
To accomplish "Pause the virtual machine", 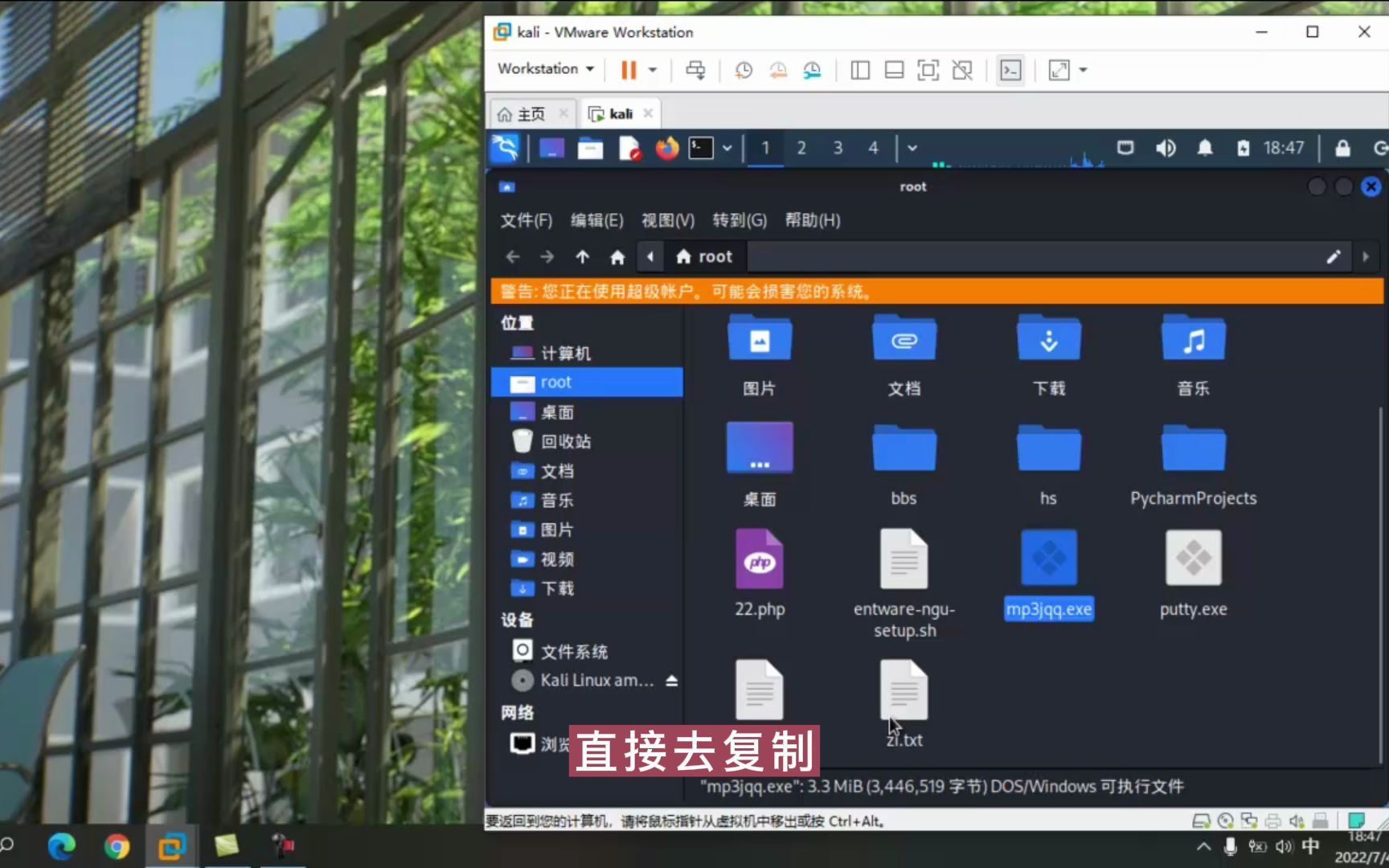I will pyautogui.click(x=628, y=70).
